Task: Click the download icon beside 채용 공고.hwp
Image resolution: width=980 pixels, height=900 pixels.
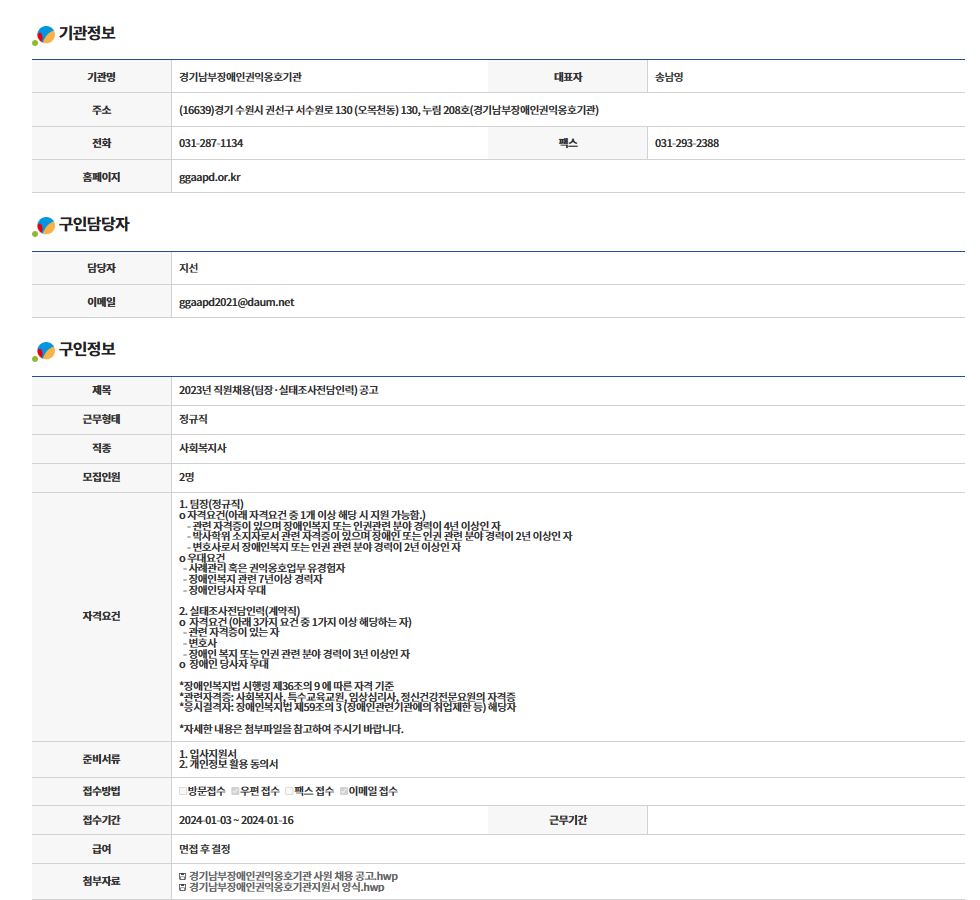Action: pyautogui.click(x=182, y=877)
